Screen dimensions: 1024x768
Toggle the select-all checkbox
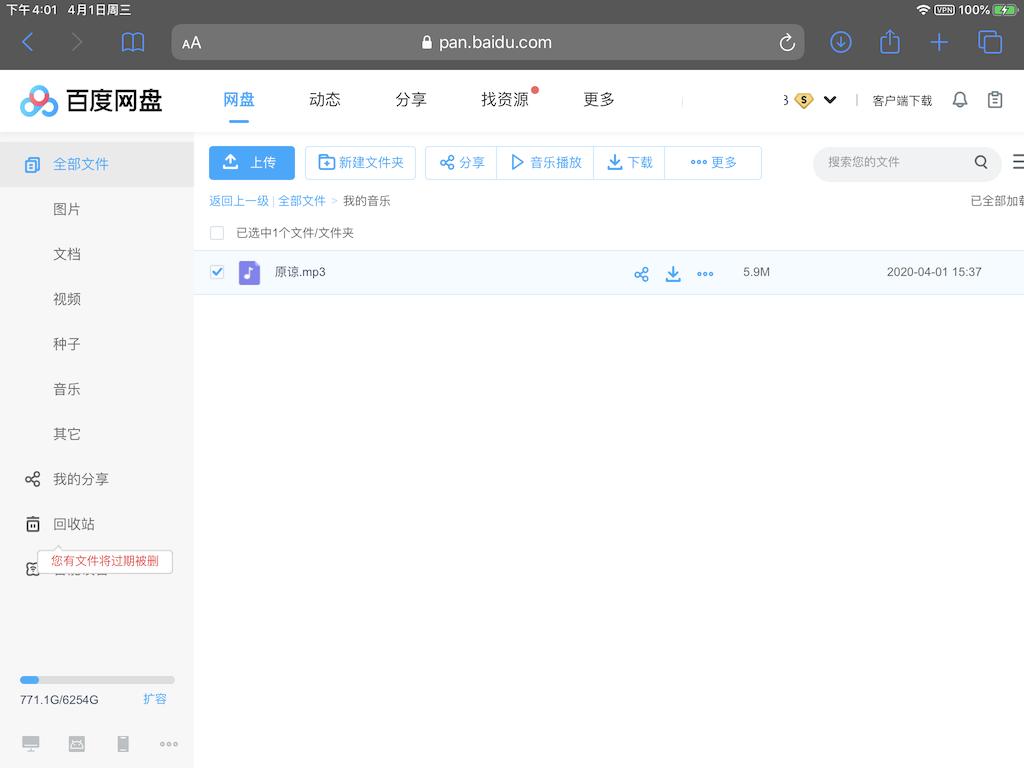coord(217,232)
